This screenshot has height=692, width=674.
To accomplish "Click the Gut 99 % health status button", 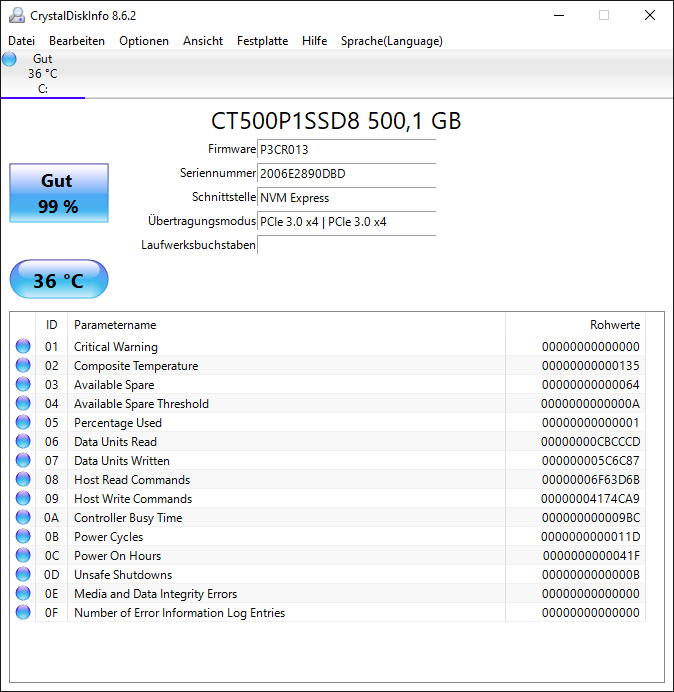I will click(59, 193).
